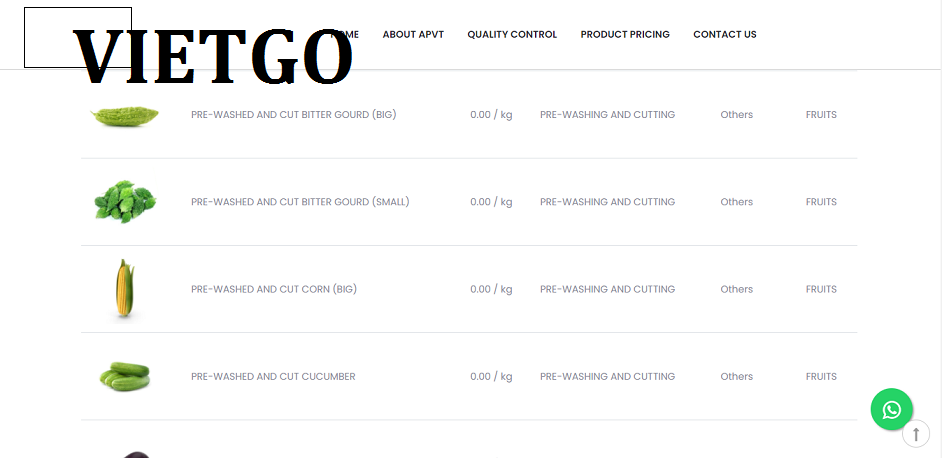
Task: Click the FRUITS label in the corn row
Action: coord(821,289)
